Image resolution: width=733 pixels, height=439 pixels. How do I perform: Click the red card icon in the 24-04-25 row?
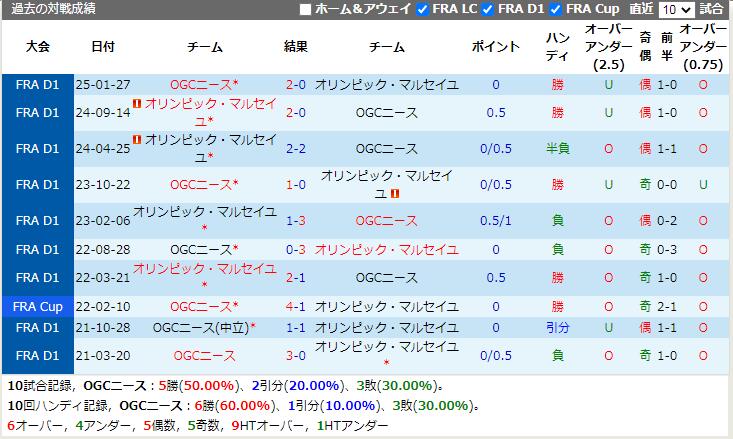(137, 140)
